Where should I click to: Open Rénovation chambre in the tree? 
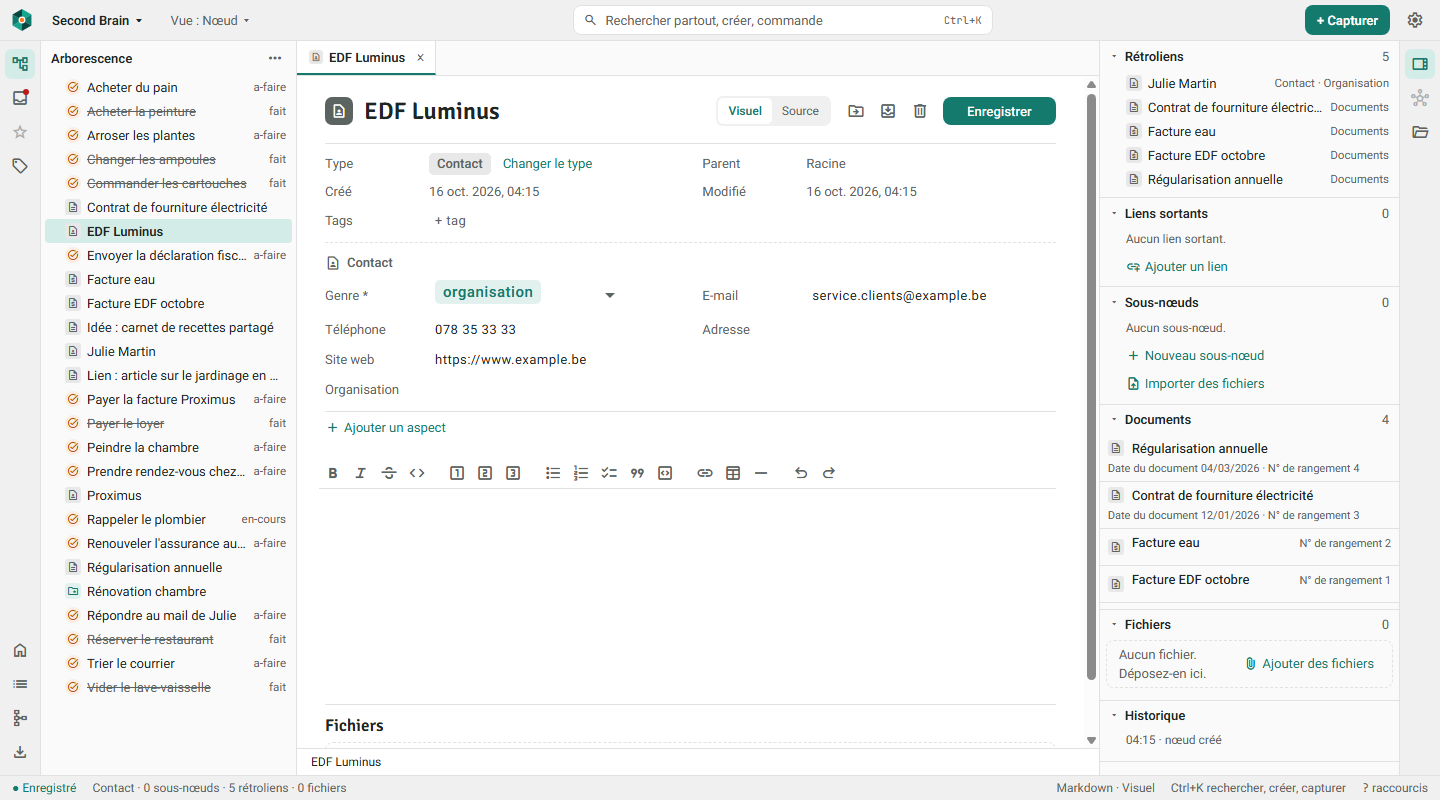tap(168, 592)
